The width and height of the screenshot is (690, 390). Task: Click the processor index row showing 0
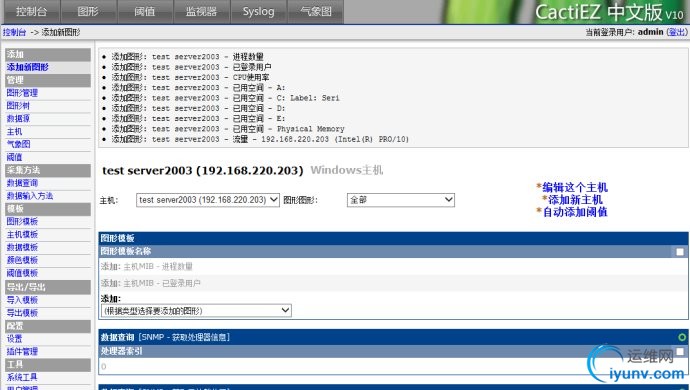[x=393, y=366]
